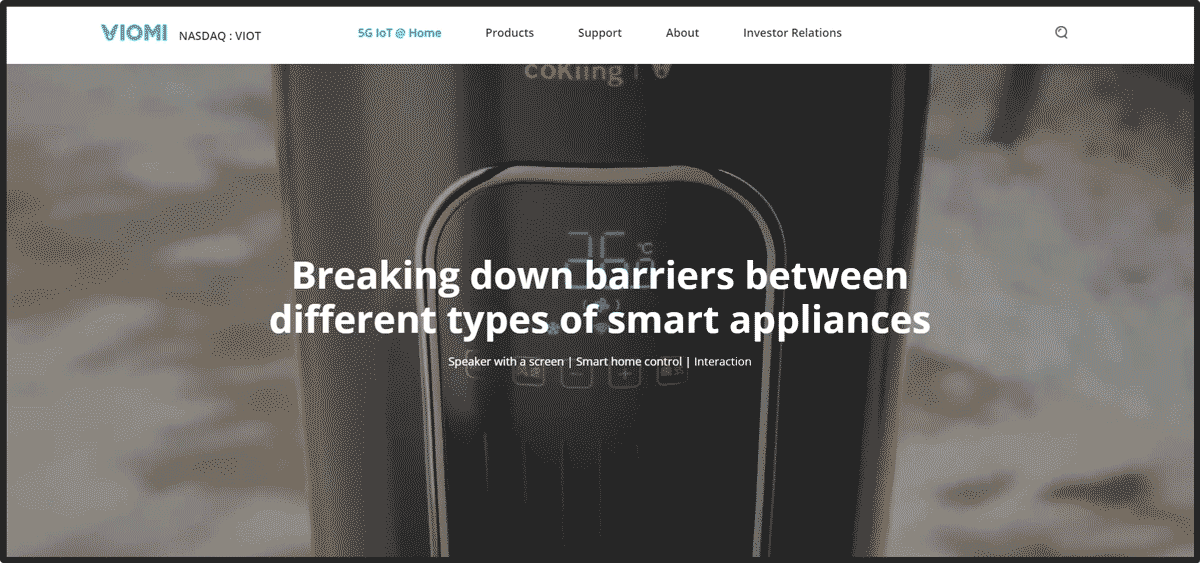Click the plus button on the appliance panel
Viewport: 1200px width, 563px height.
(x=624, y=375)
